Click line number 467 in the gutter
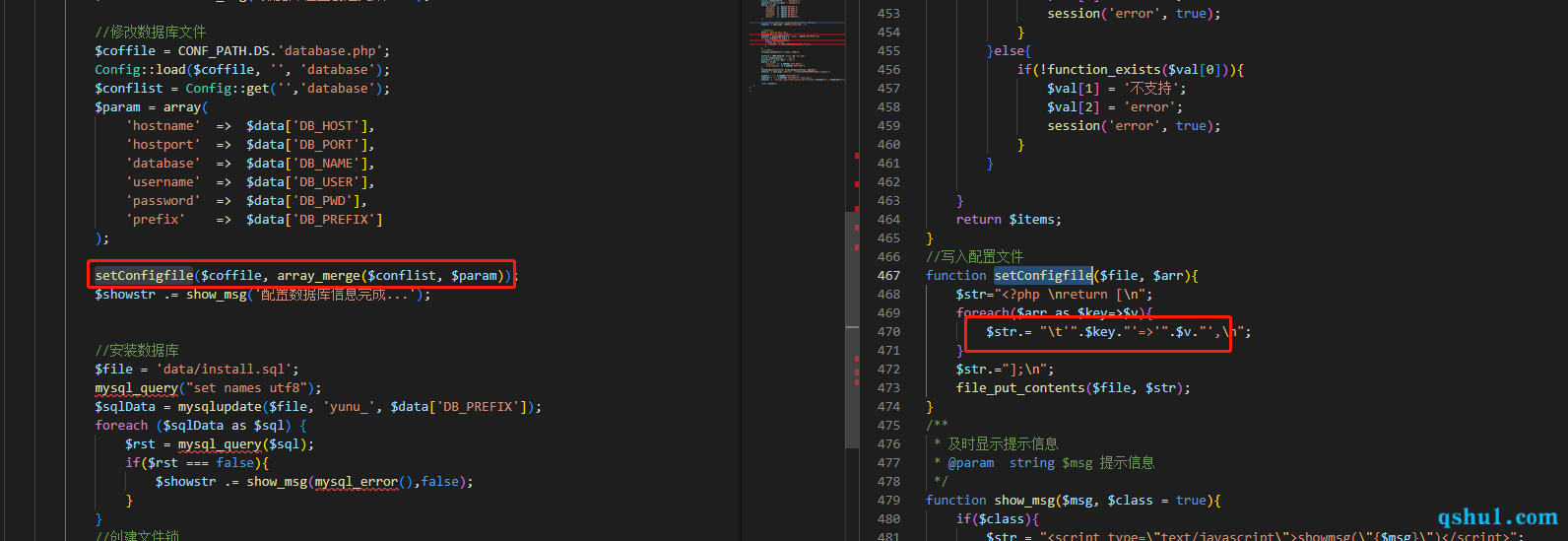Screen dimensions: 1568x541 click(x=888, y=276)
